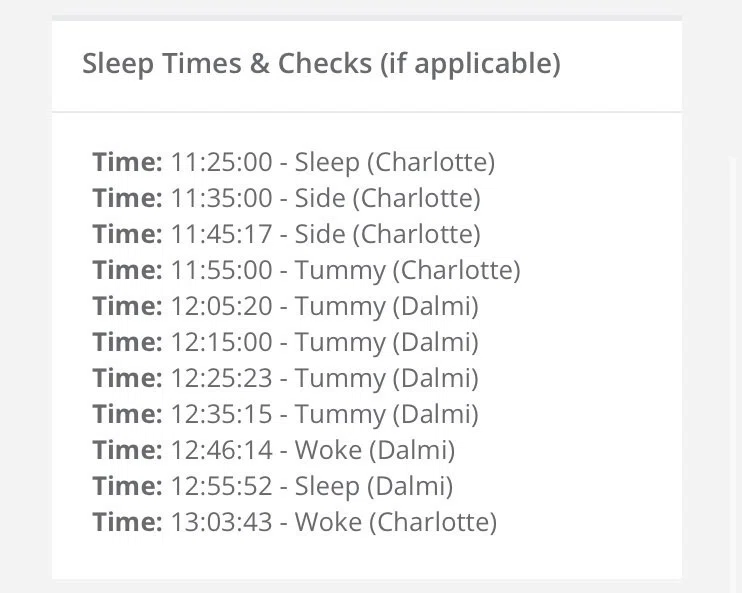Select the 11:25:00 Sleep (Charlotte) entry
This screenshot has height=593, width=742.
point(294,162)
